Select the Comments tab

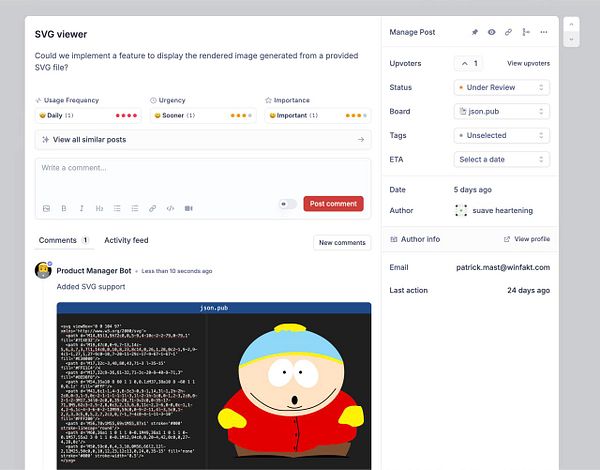64,240
